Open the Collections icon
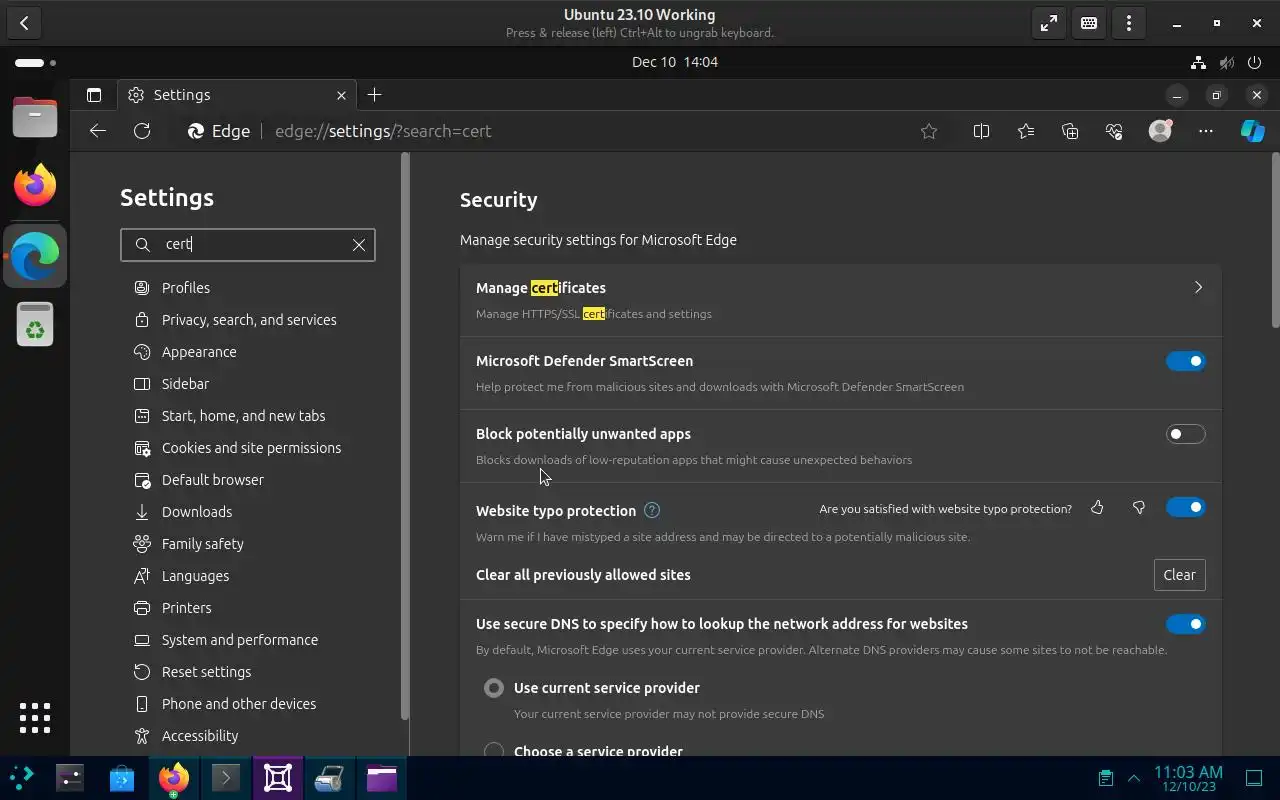Viewport: 1280px width, 800px height. point(1070,131)
